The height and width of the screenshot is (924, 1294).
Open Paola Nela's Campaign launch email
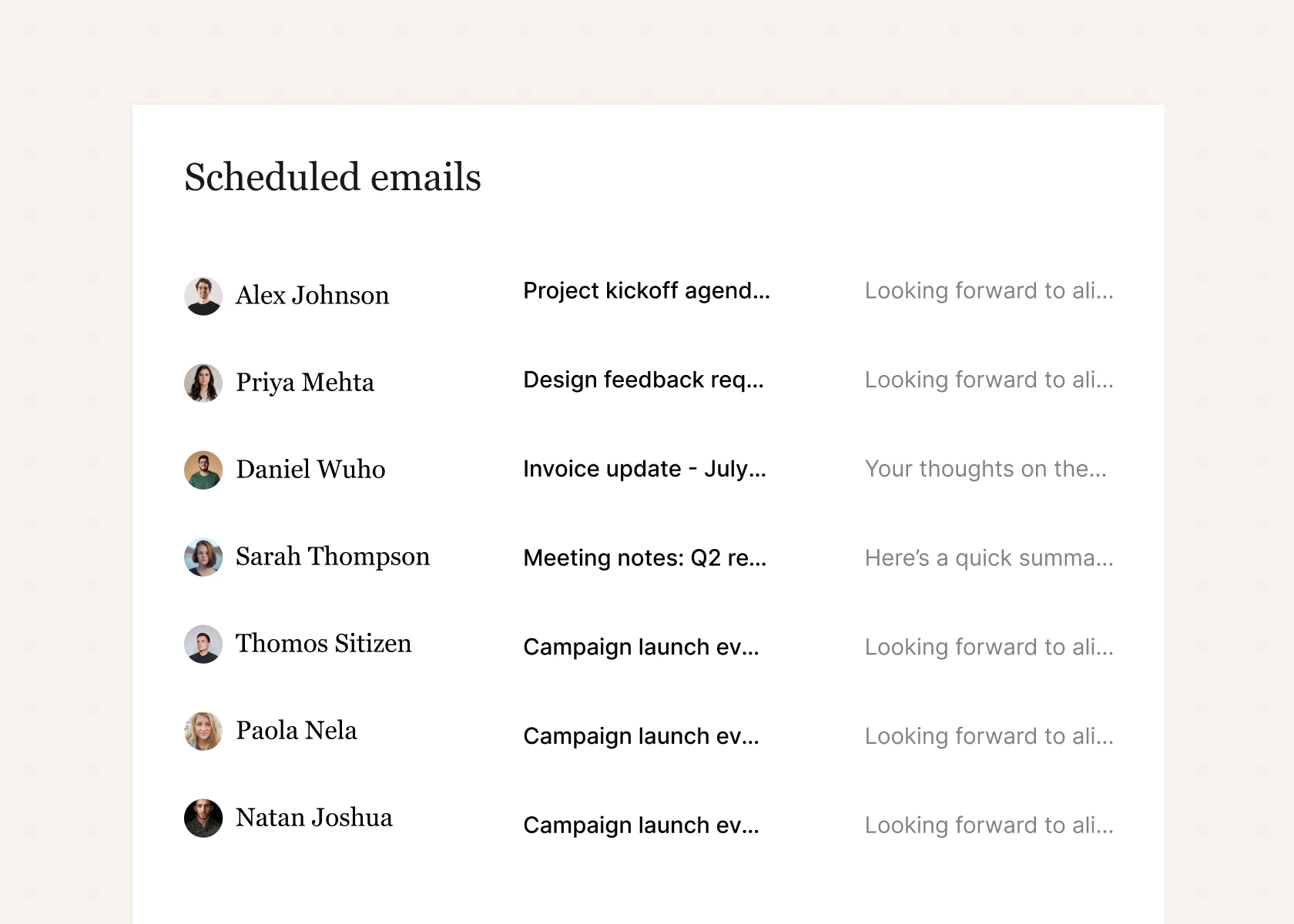pos(641,737)
